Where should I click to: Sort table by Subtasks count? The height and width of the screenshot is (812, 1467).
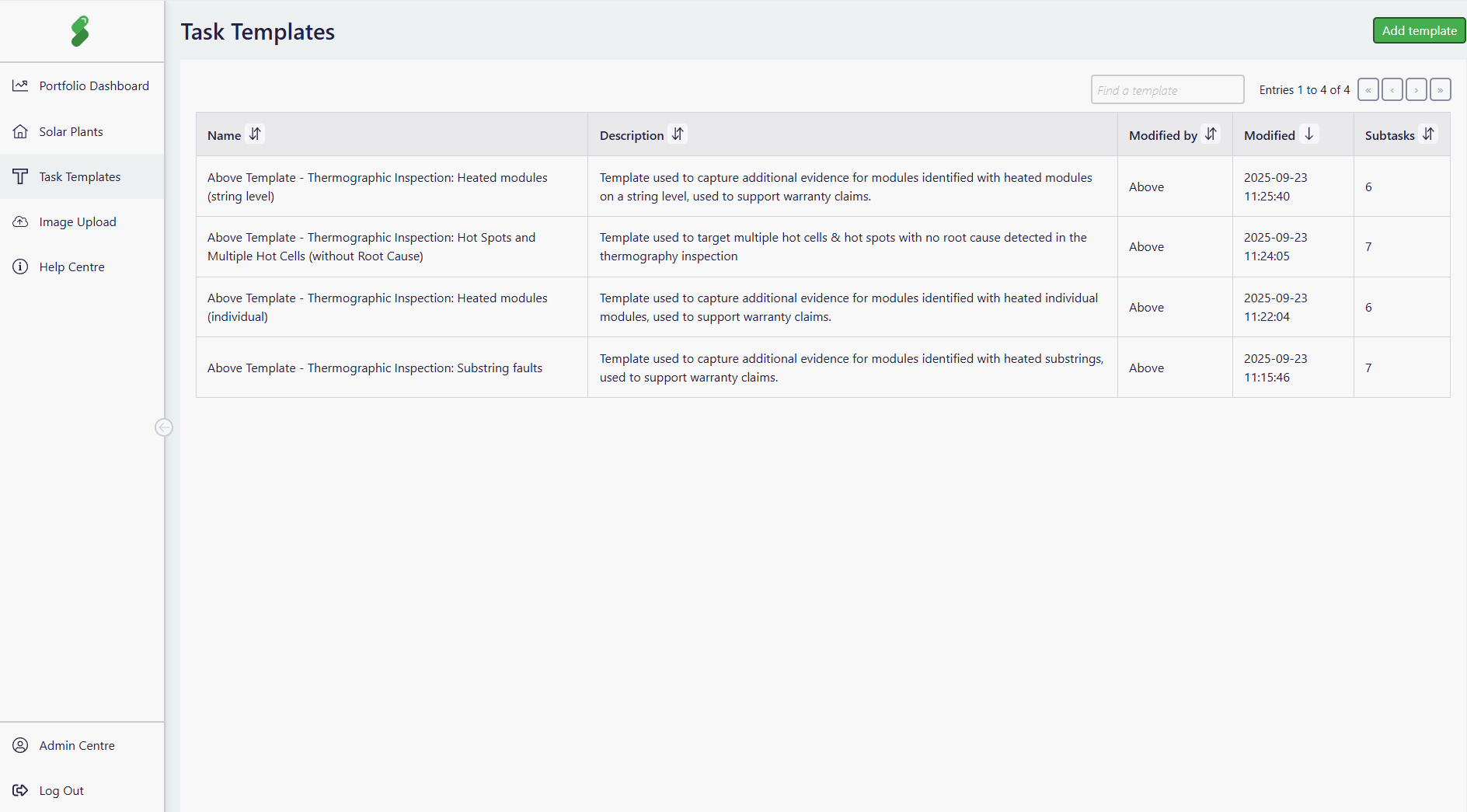click(1428, 134)
